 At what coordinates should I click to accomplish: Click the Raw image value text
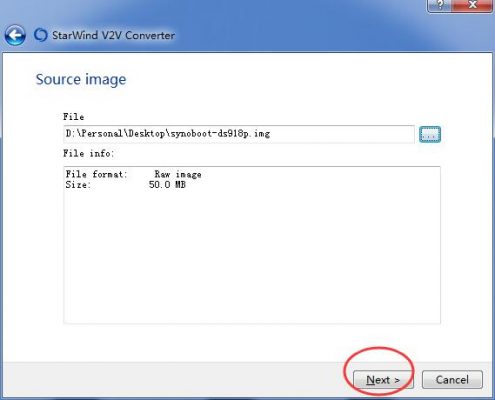[x=178, y=174]
